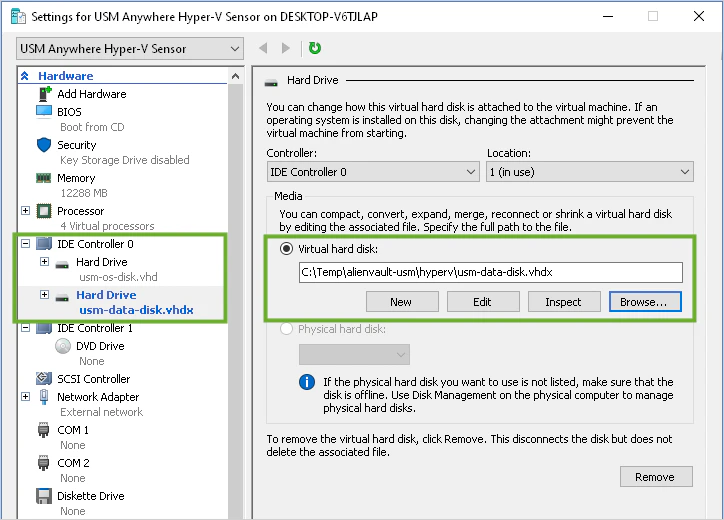
Task: Open the Location dropdown
Action: click(590, 172)
